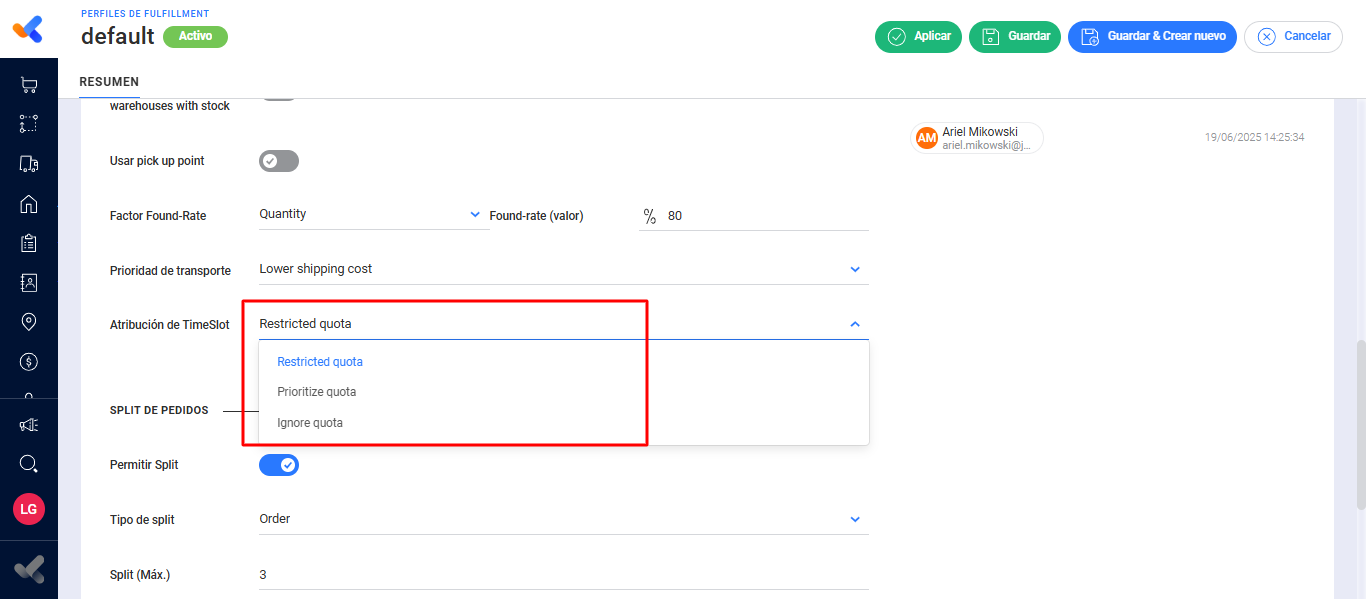Open the delivery truck sidebar icon
This screenshot has width=1366, height=599.
29,164
